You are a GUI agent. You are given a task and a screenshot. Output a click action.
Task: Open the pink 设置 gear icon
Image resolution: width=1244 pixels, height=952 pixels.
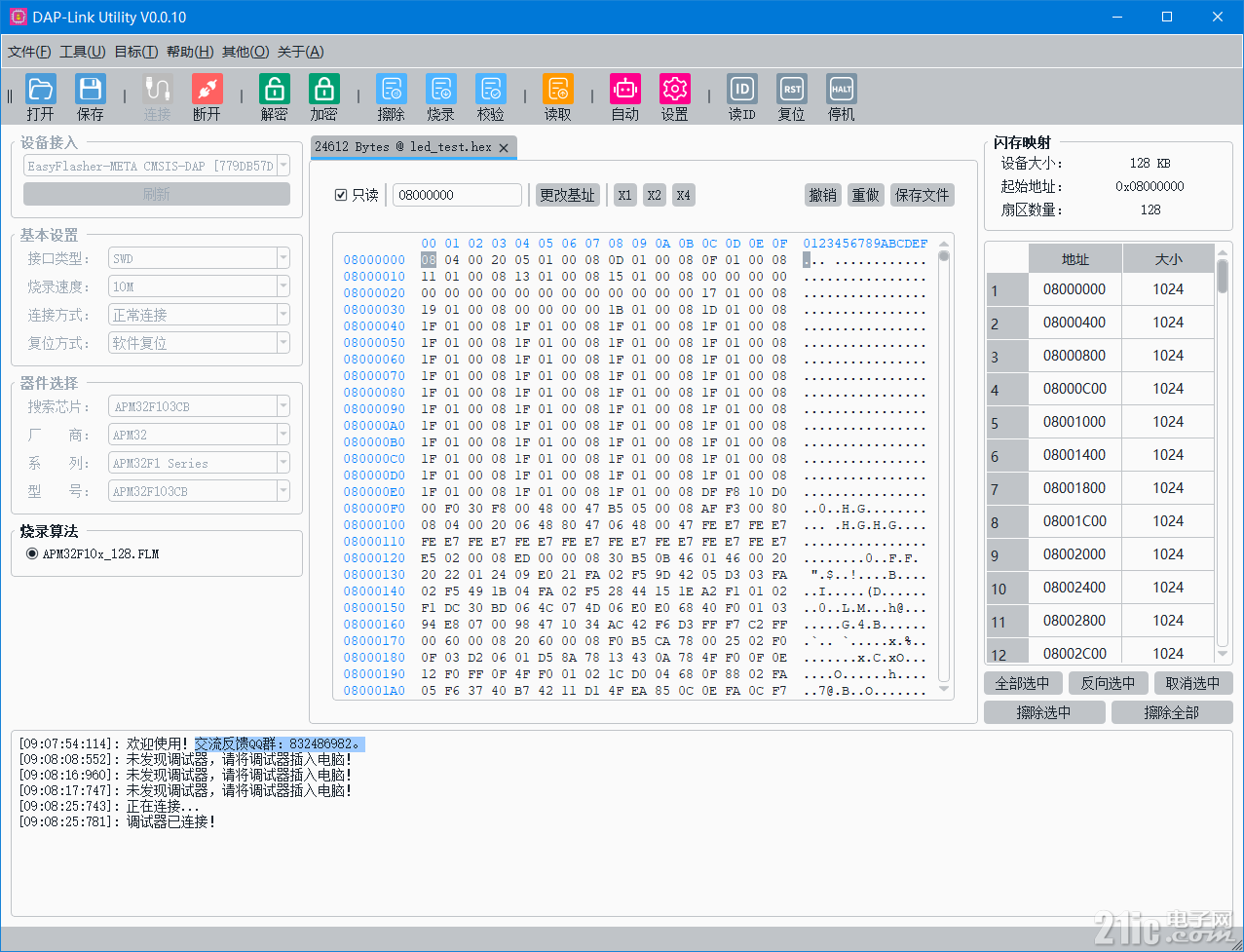[x=675, y=90]
